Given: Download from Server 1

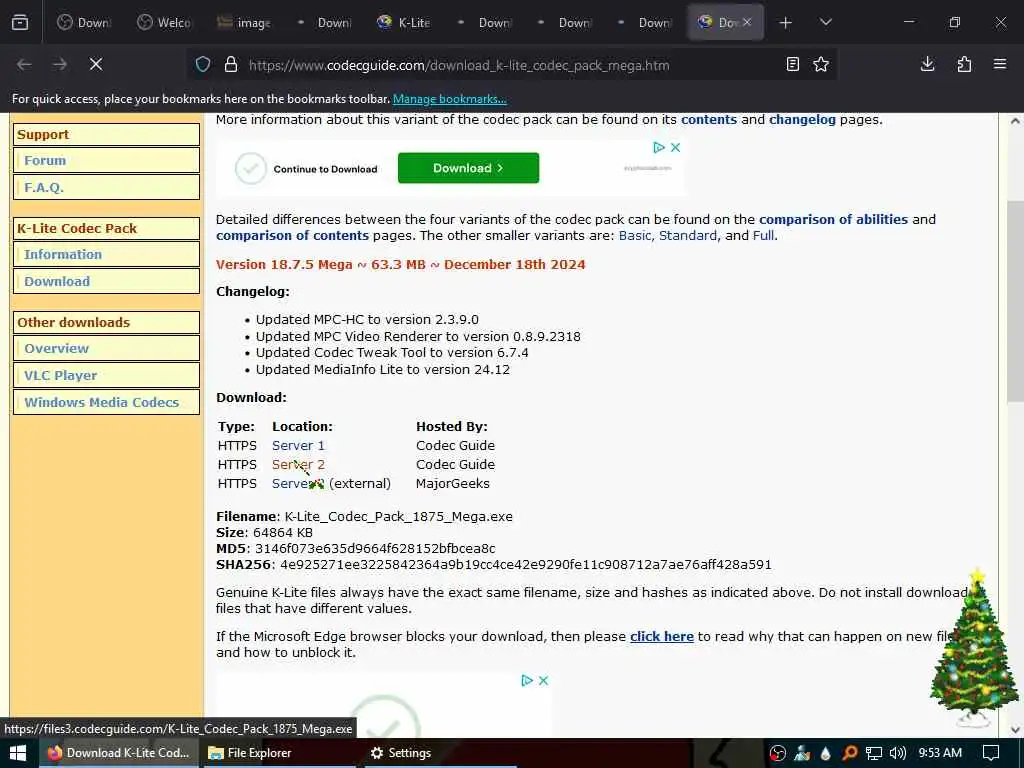Looking at the screenshot, I should point(298,445).
